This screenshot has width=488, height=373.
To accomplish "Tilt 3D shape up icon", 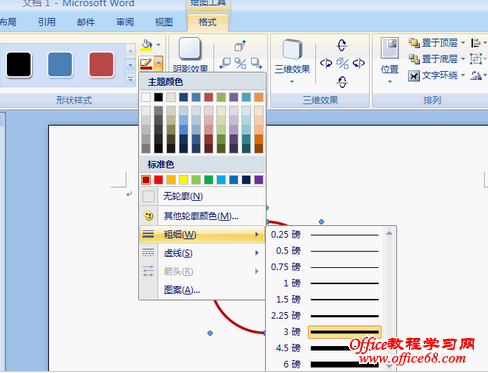I will 342,45.
